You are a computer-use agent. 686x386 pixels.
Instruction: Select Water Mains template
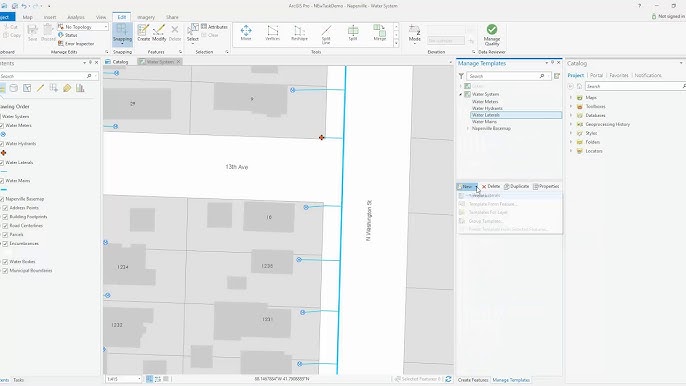pos(484,122)
